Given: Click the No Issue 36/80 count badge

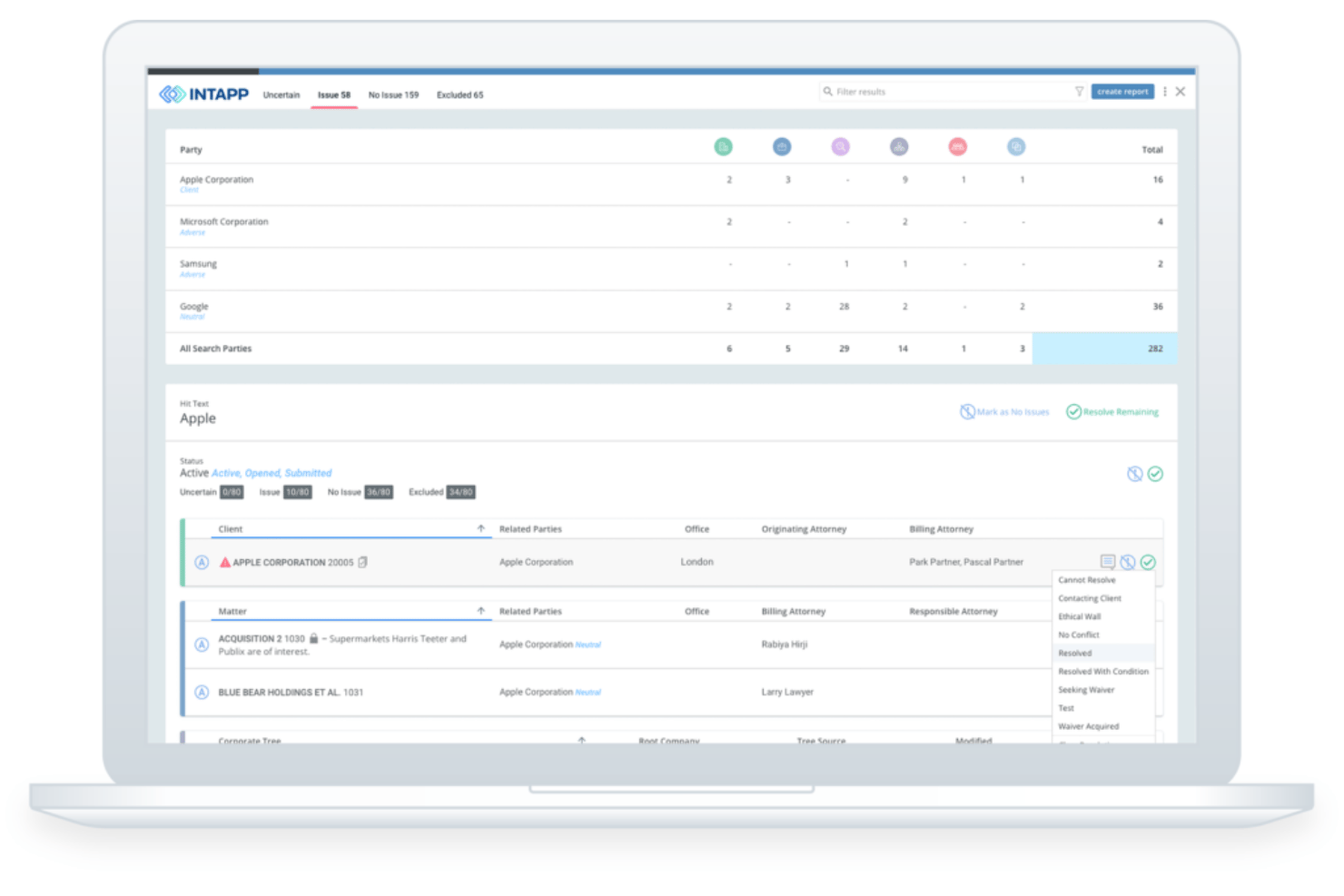Looking at the screenshot, I should (x=379, y=492).
